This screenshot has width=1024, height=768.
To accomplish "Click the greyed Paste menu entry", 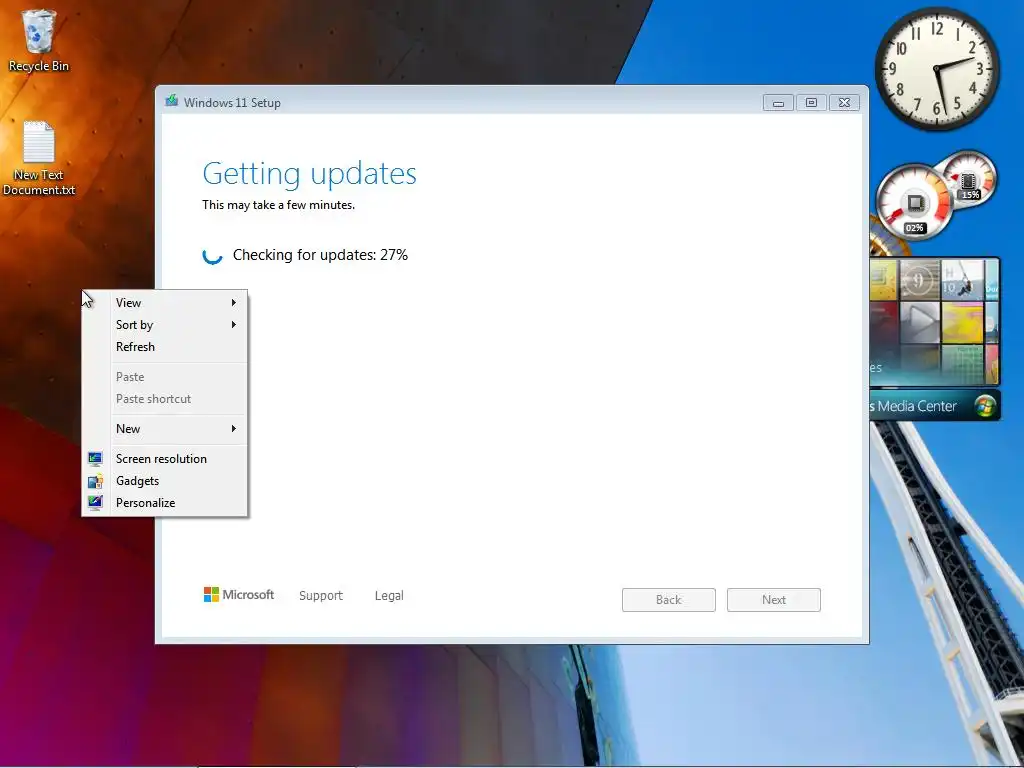I will coord(165,377).
